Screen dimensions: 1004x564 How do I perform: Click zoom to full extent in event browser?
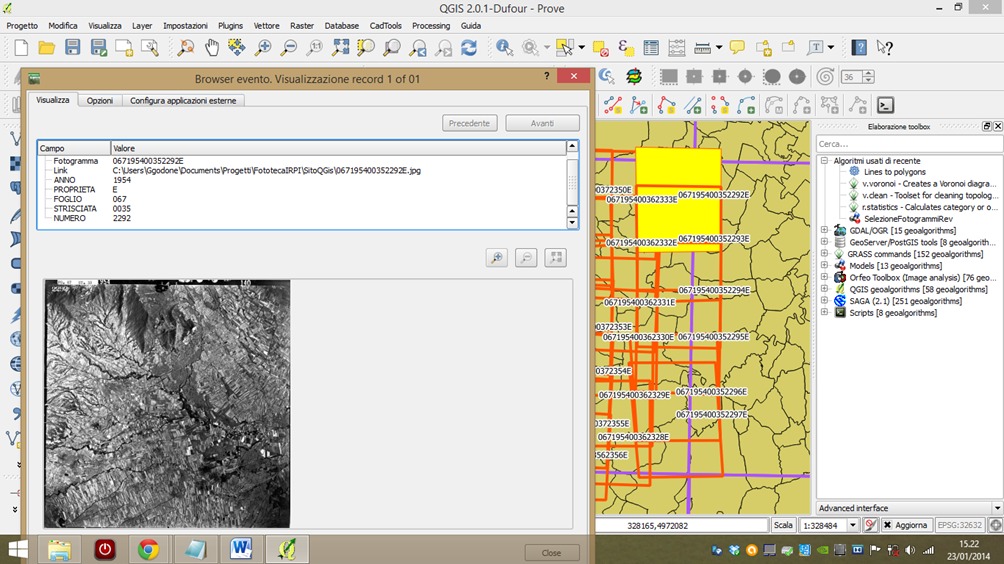click(x=556, y=258)
